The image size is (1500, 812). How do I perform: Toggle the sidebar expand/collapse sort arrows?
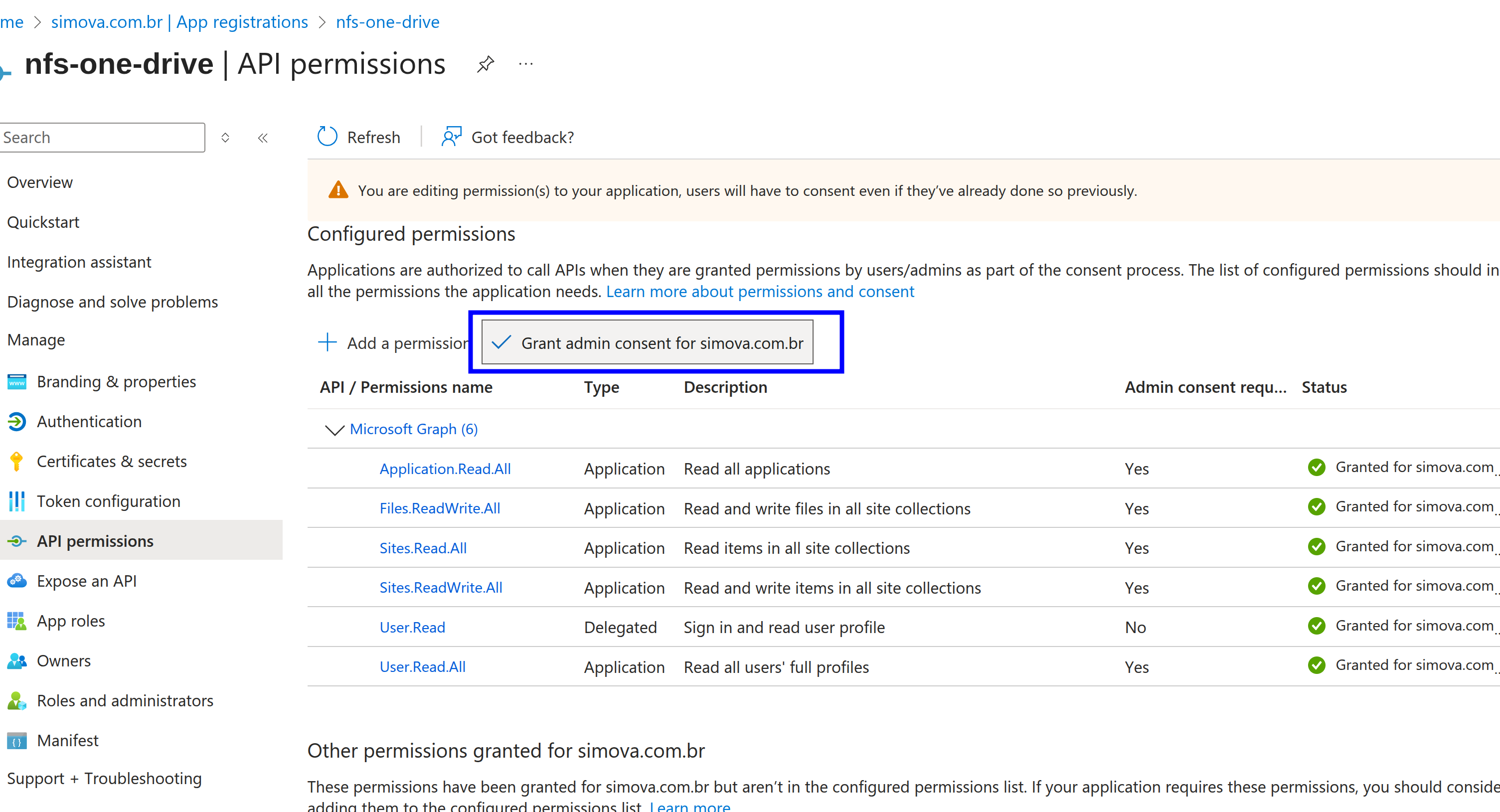tap(225, 138)
